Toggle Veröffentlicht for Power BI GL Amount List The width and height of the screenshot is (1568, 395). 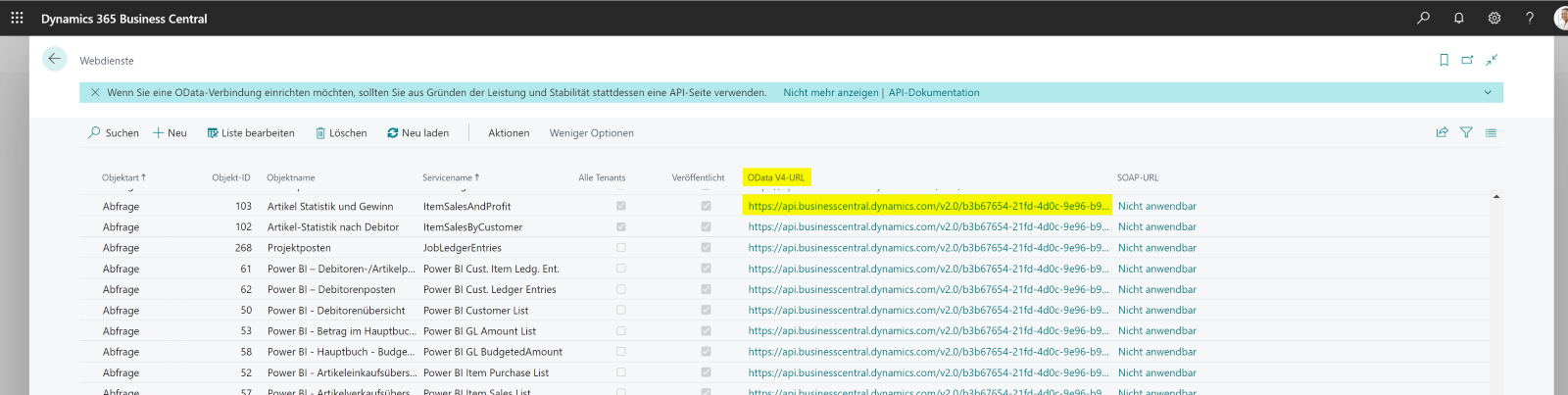pyautogui.click(x=706, y=330)
